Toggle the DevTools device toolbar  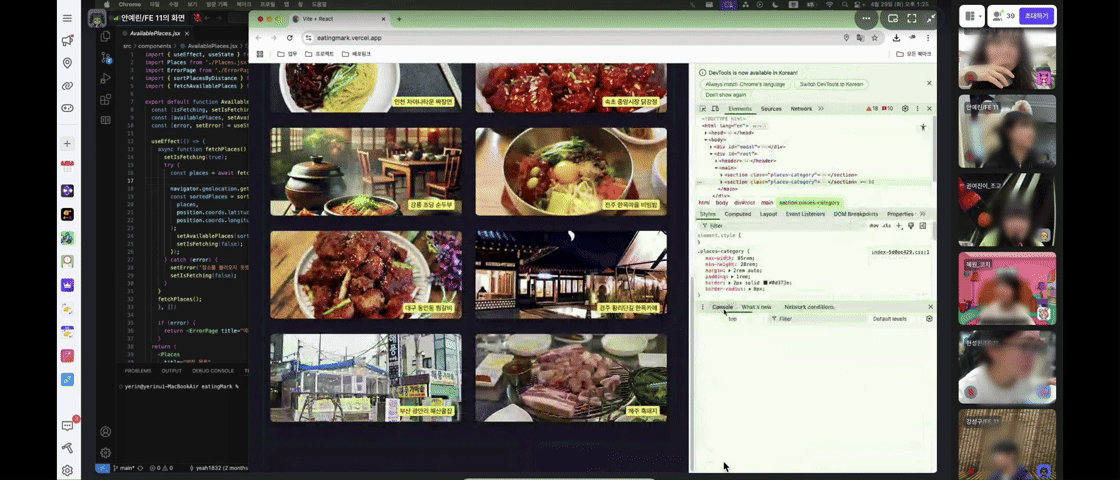(715, 109)
